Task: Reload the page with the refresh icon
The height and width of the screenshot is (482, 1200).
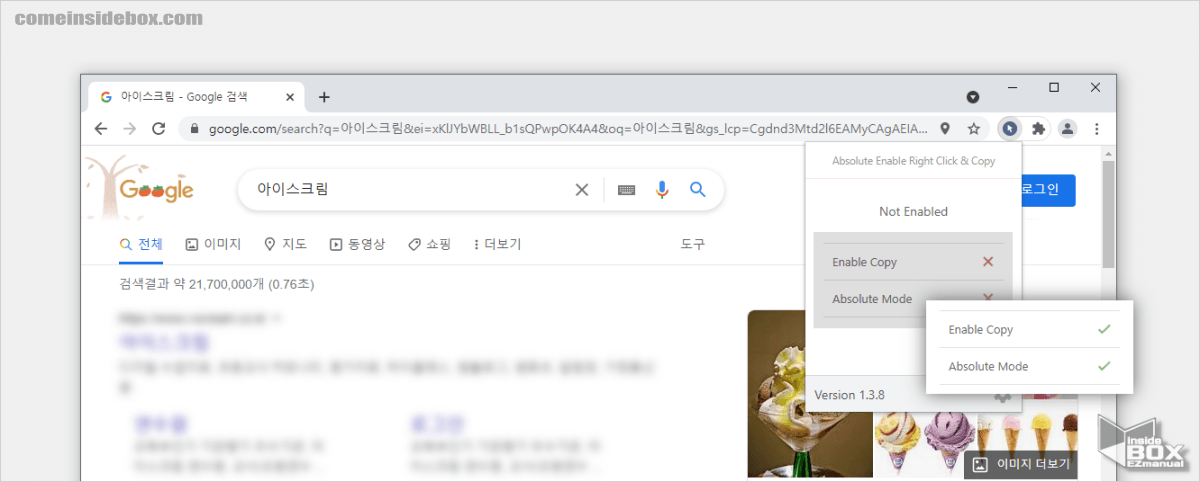Action: [x=158, y=128]
